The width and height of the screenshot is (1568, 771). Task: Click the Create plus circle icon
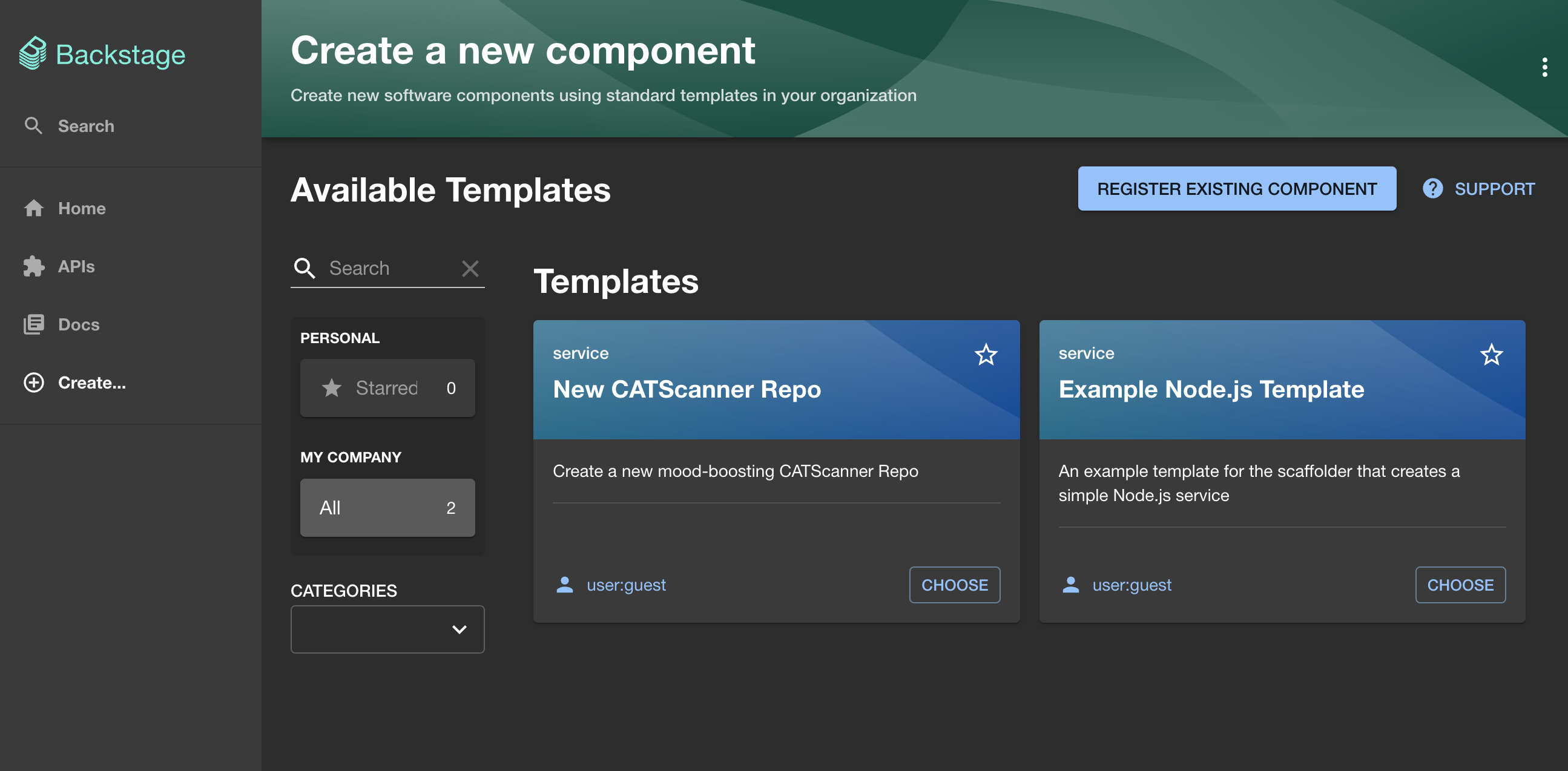point(33,382)
